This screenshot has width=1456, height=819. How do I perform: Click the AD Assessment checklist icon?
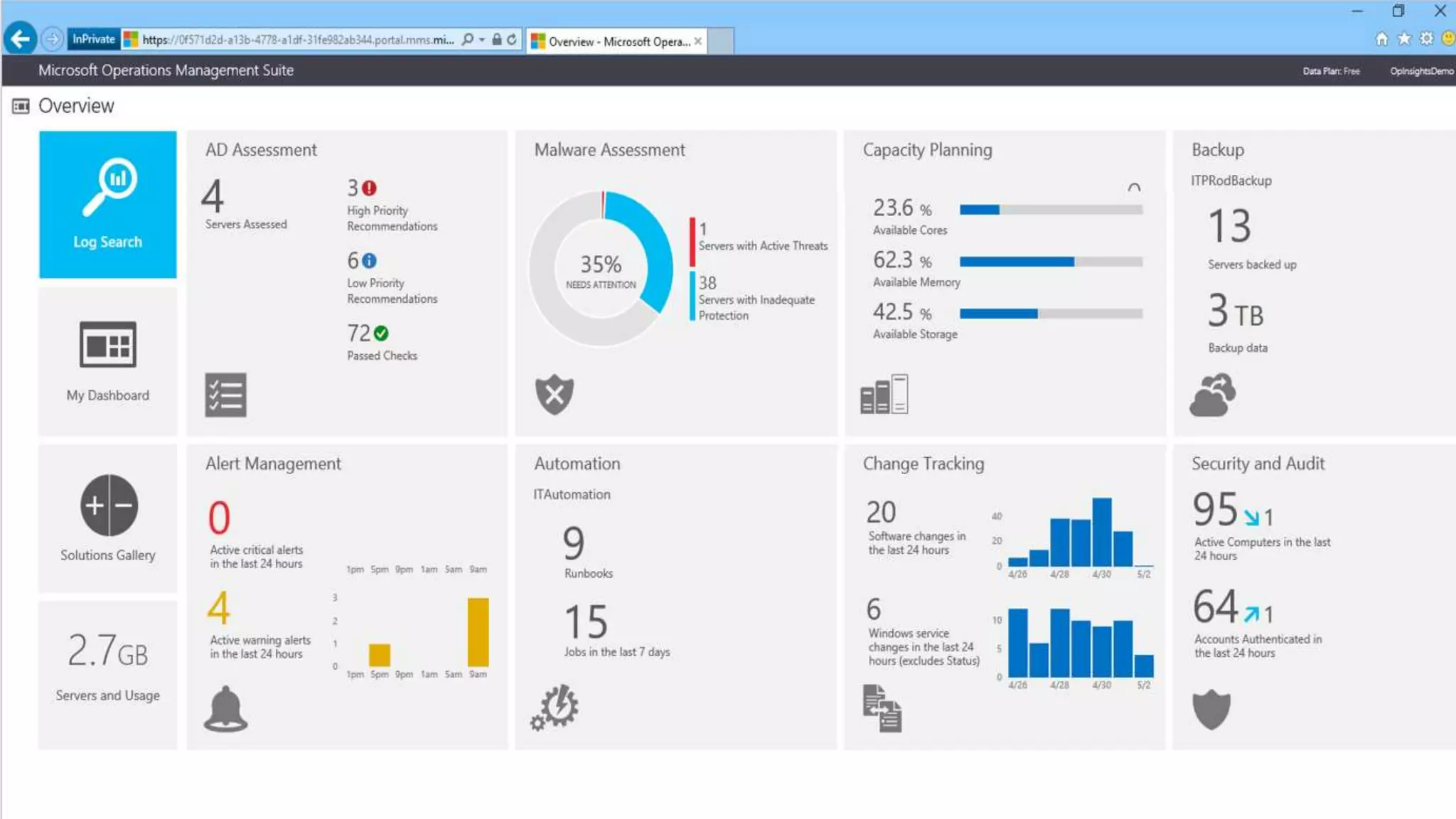tap(225, 395)
